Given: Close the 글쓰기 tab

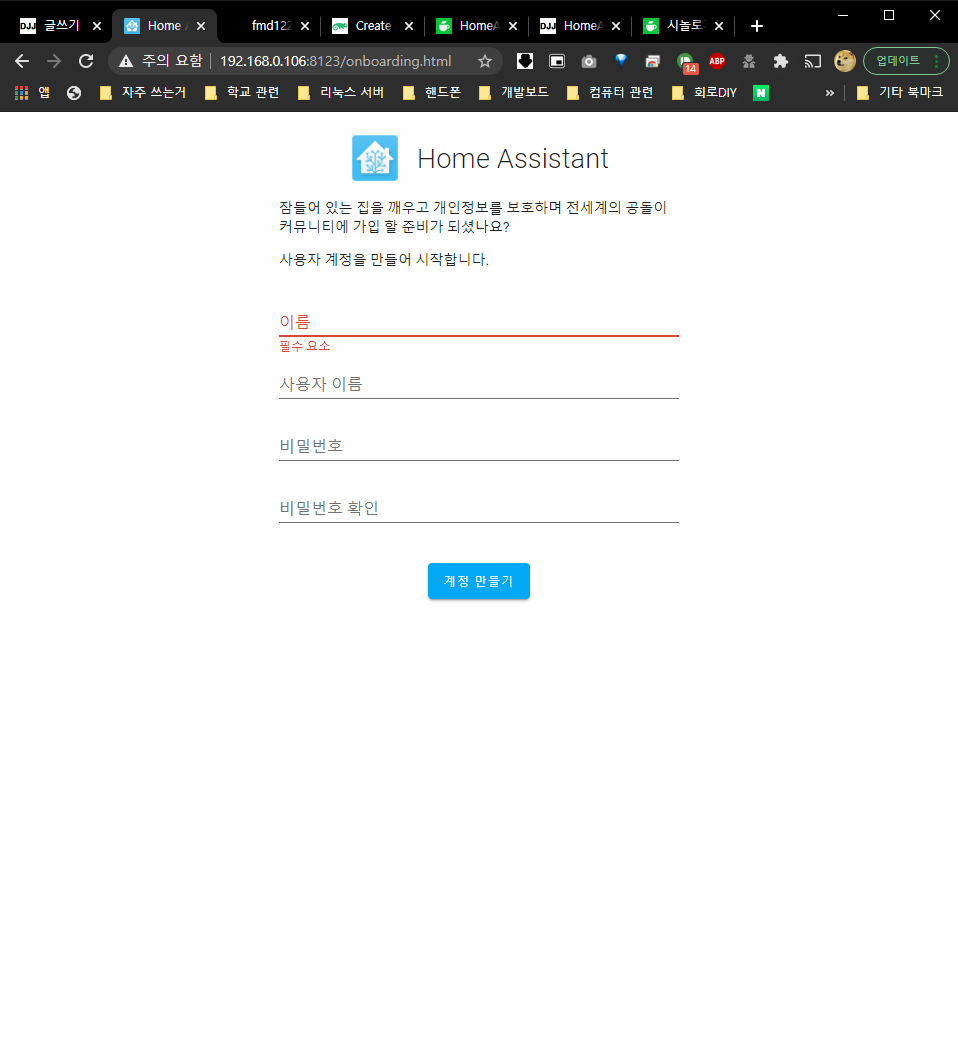Looking at the screenshot, I should tap(97, 26).
